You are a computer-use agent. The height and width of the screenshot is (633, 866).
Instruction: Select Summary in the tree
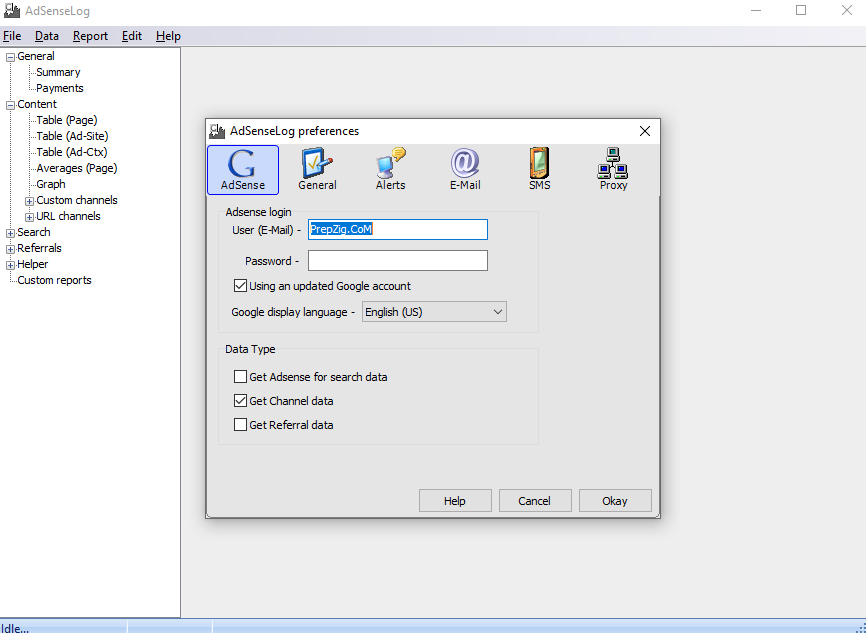click(x=58, y=72)
